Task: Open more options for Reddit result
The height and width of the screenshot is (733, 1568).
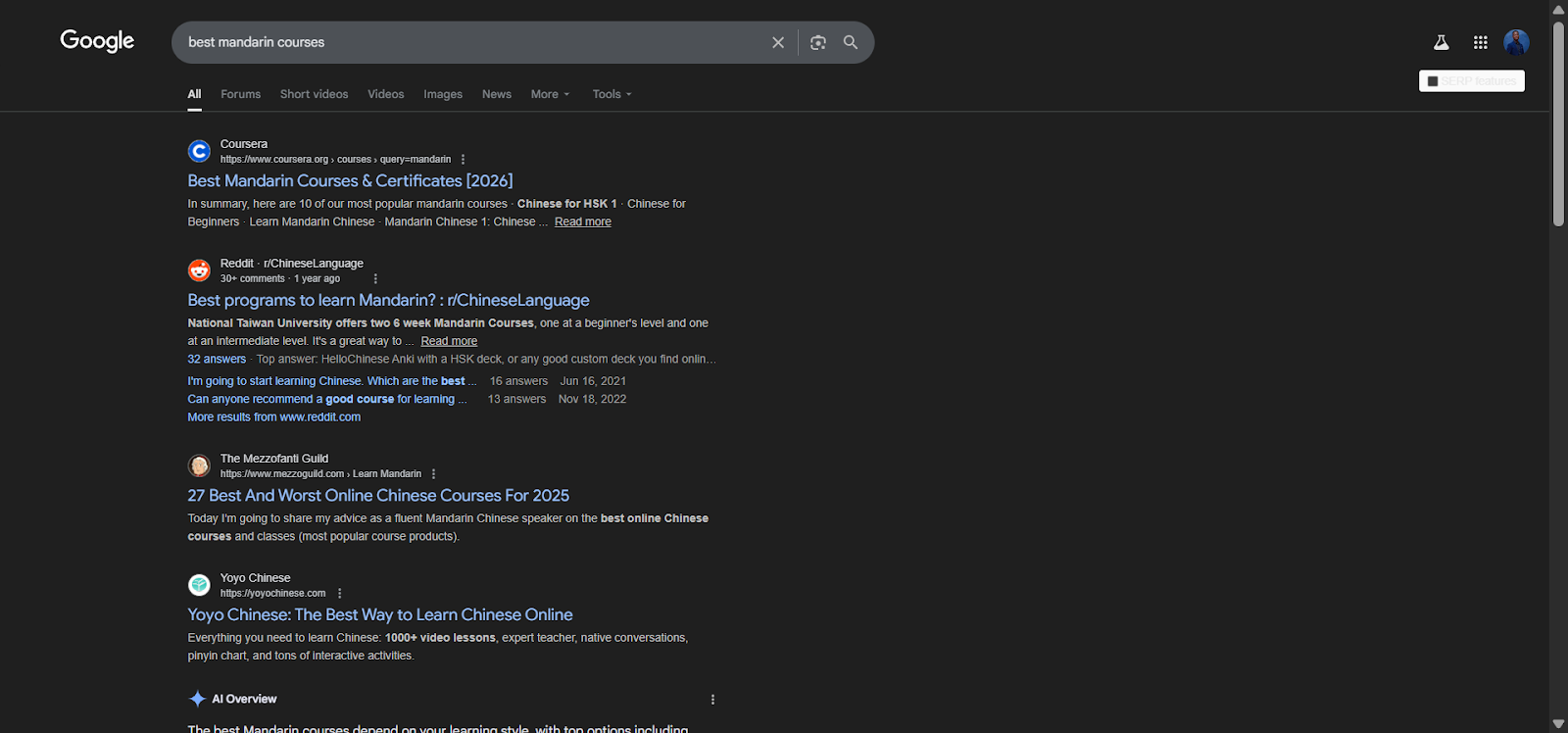Action: pyautogui.click(x=375, y=279)
